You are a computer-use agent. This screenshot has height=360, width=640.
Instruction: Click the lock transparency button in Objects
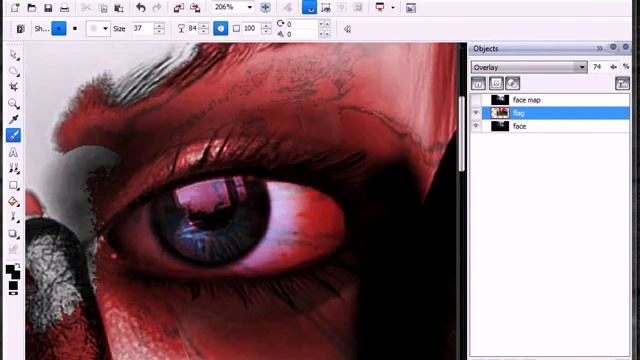[x=478, y=84]
